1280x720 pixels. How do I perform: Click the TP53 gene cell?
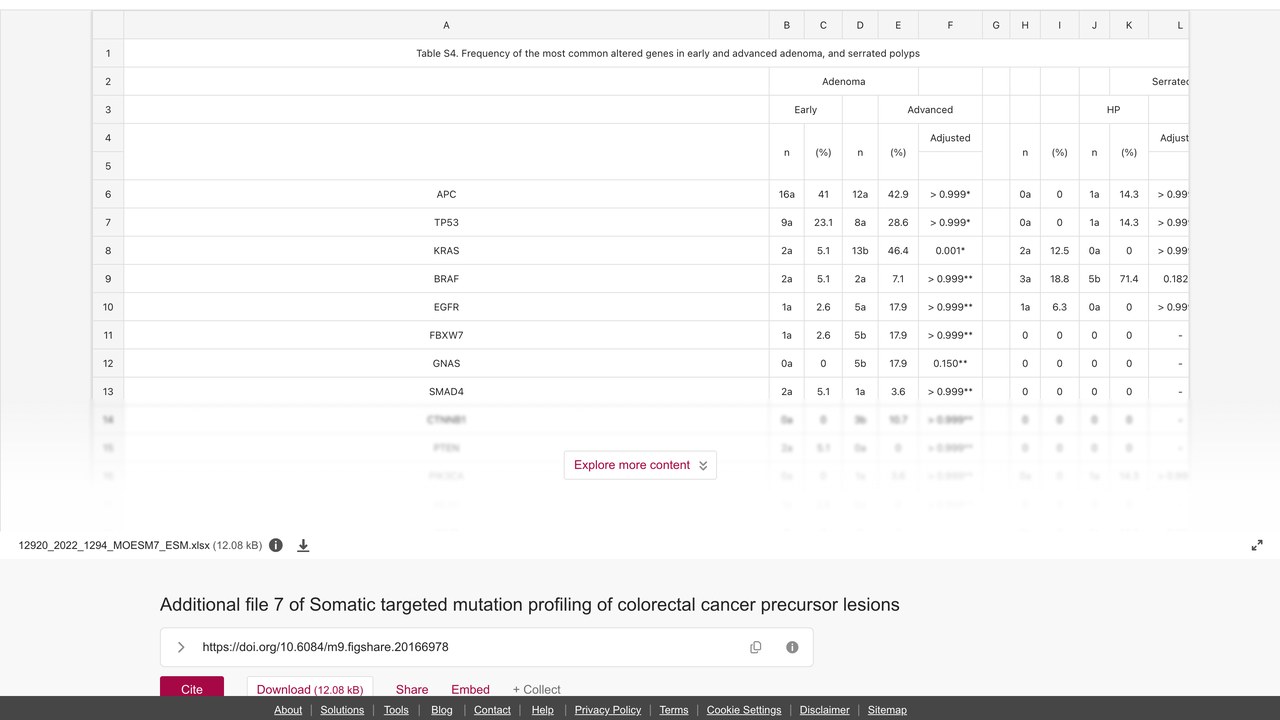point(446,222)
